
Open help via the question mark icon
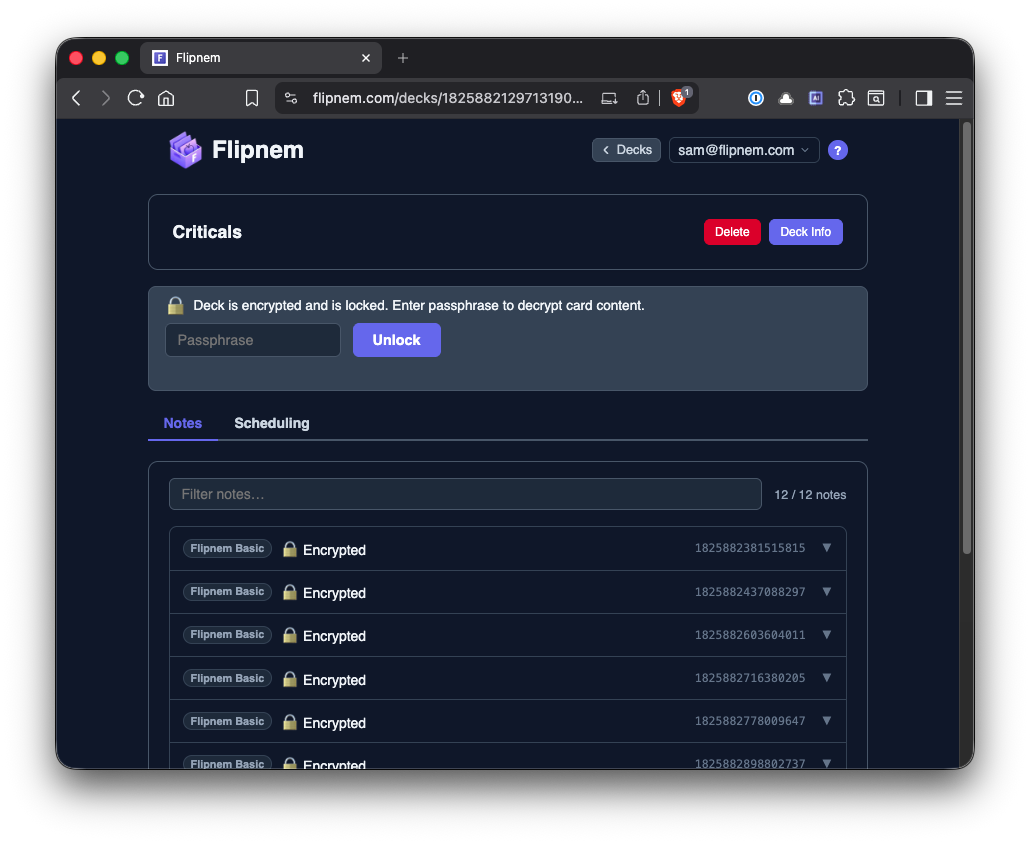[838, 150]
